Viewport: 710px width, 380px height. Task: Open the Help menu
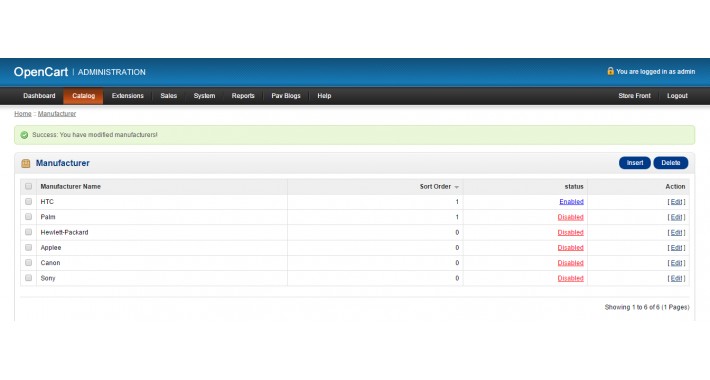tap(324, 96)
